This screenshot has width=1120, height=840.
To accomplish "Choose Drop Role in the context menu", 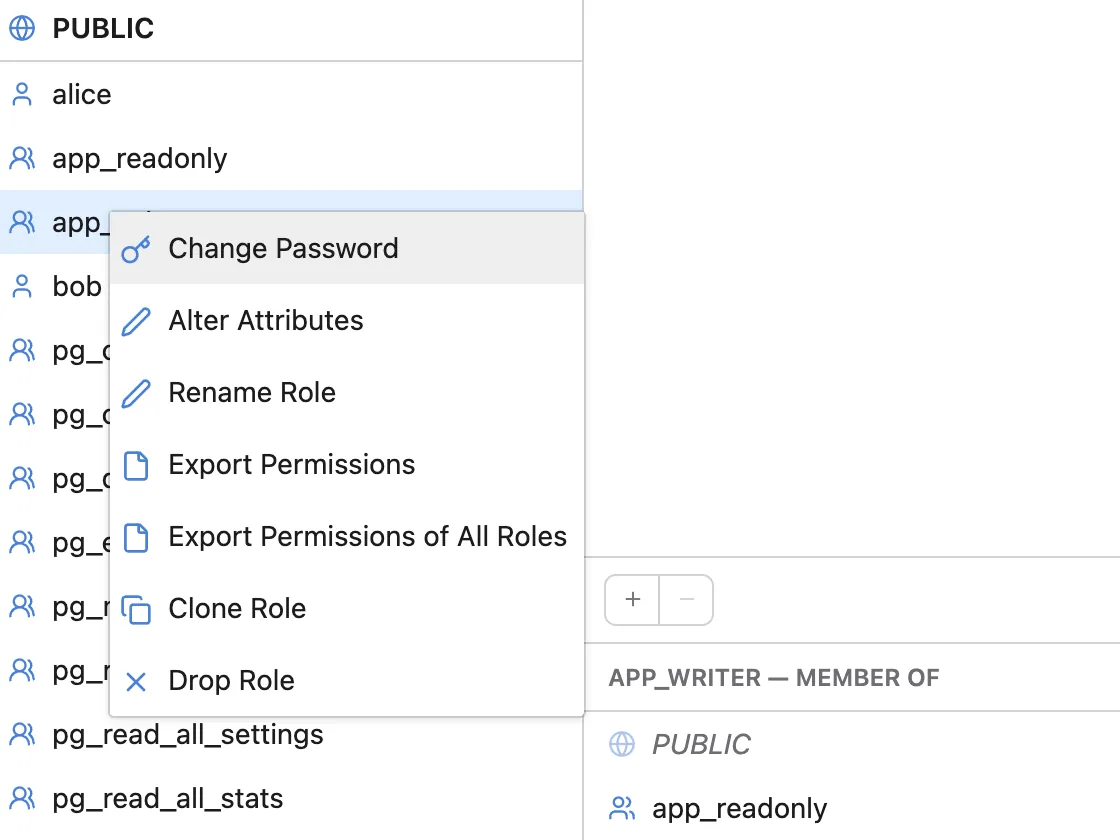I will [347, 681].
